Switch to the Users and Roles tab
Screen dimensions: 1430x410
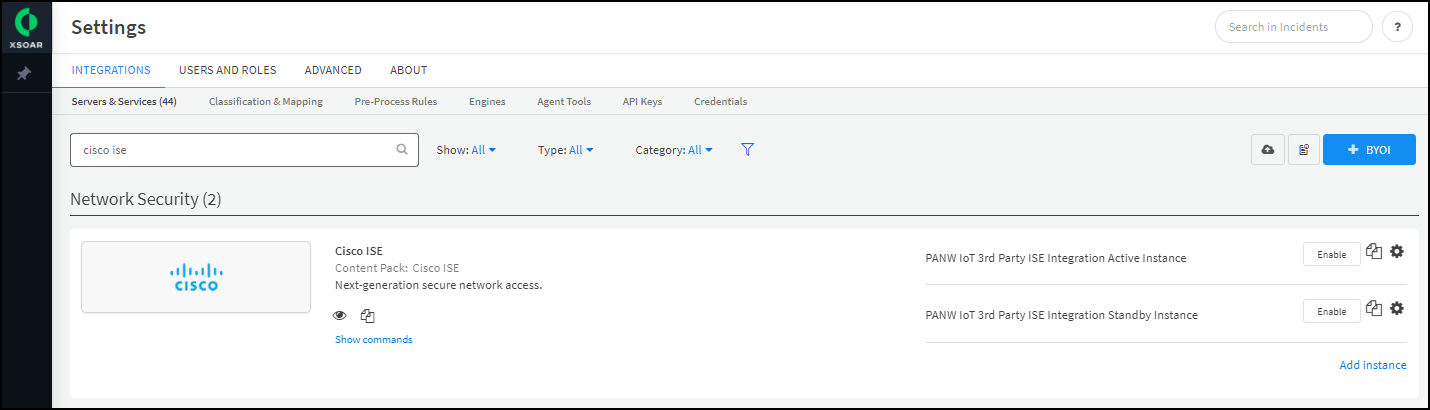tap(227, 70)
